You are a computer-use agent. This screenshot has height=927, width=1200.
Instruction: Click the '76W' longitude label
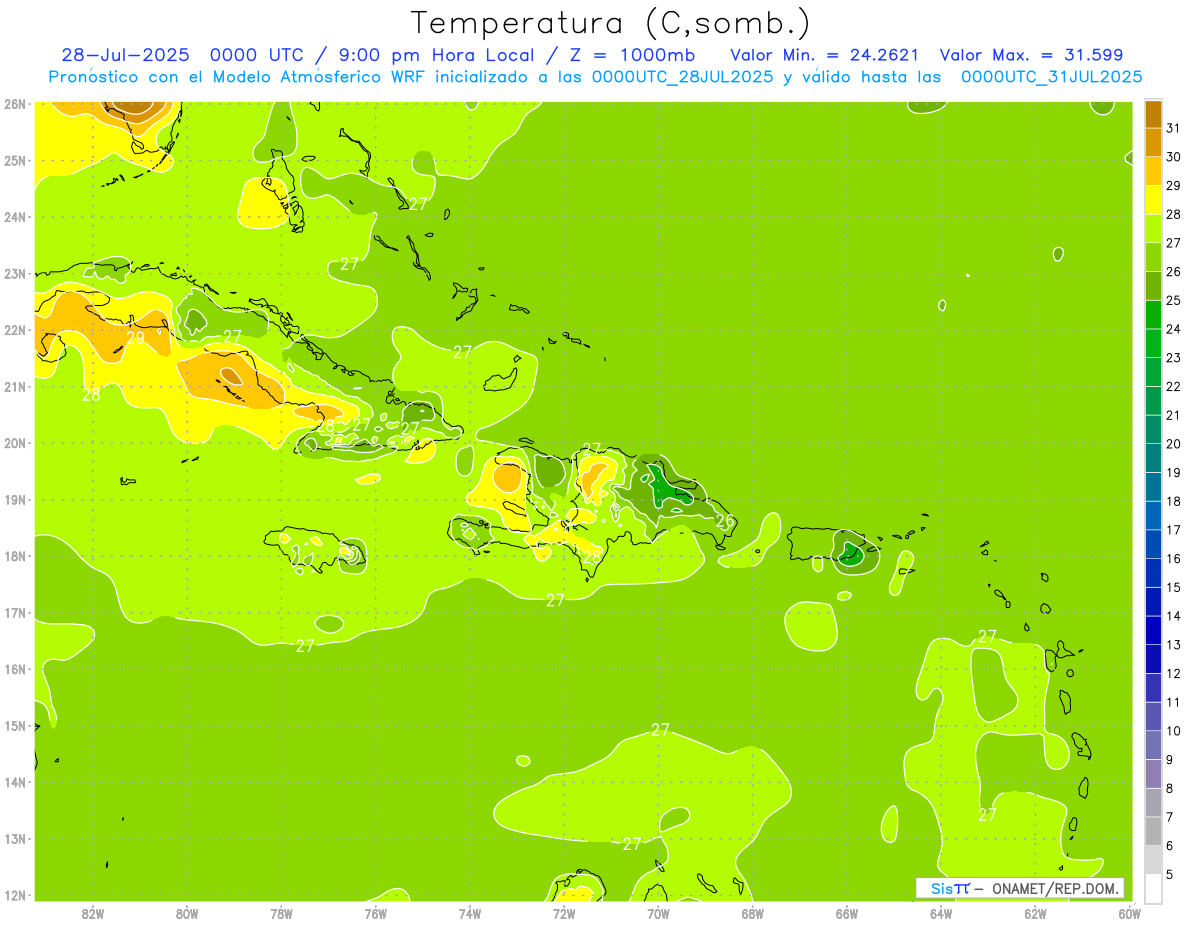click(x=375, y=912)
